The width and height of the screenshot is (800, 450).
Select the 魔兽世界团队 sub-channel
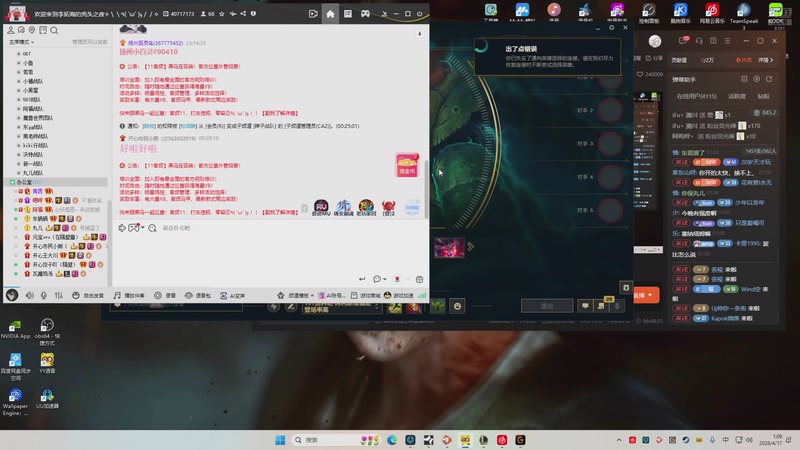[38, 118]
